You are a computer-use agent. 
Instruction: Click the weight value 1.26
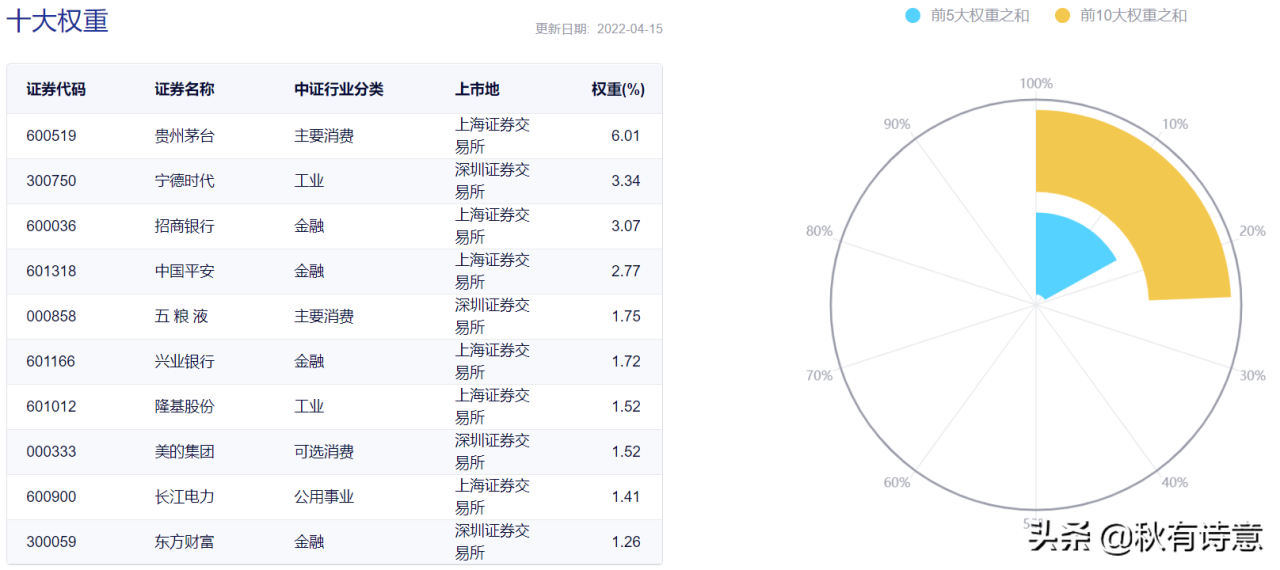coord(626,542)
